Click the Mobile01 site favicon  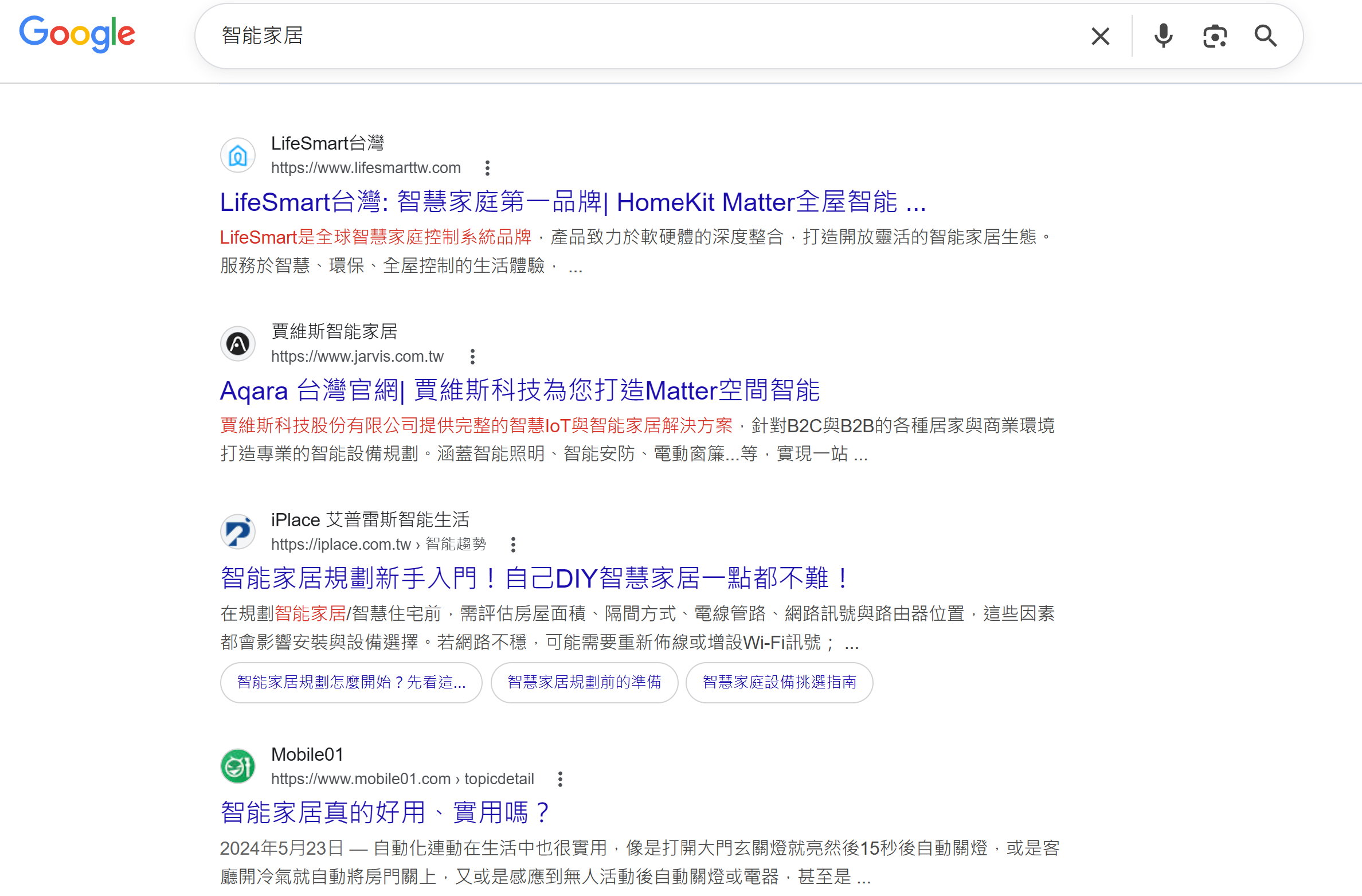[x=238, y=766]
